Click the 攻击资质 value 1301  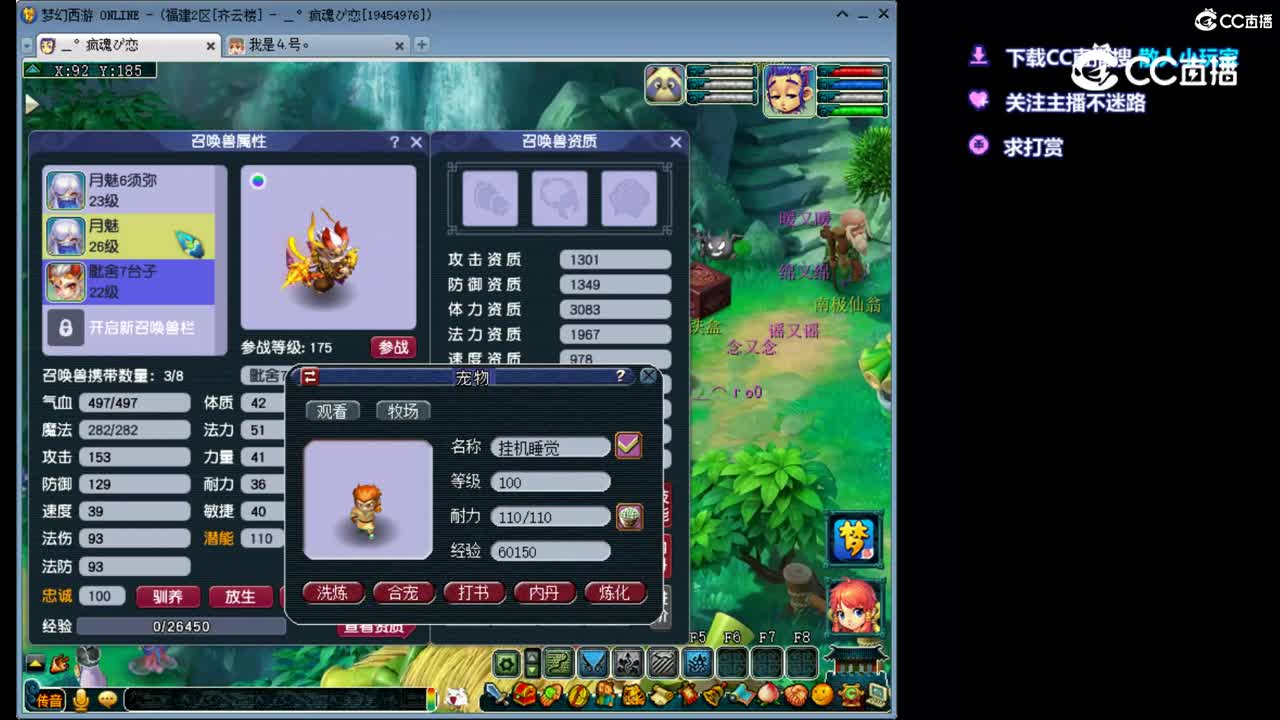pos(615,259)
